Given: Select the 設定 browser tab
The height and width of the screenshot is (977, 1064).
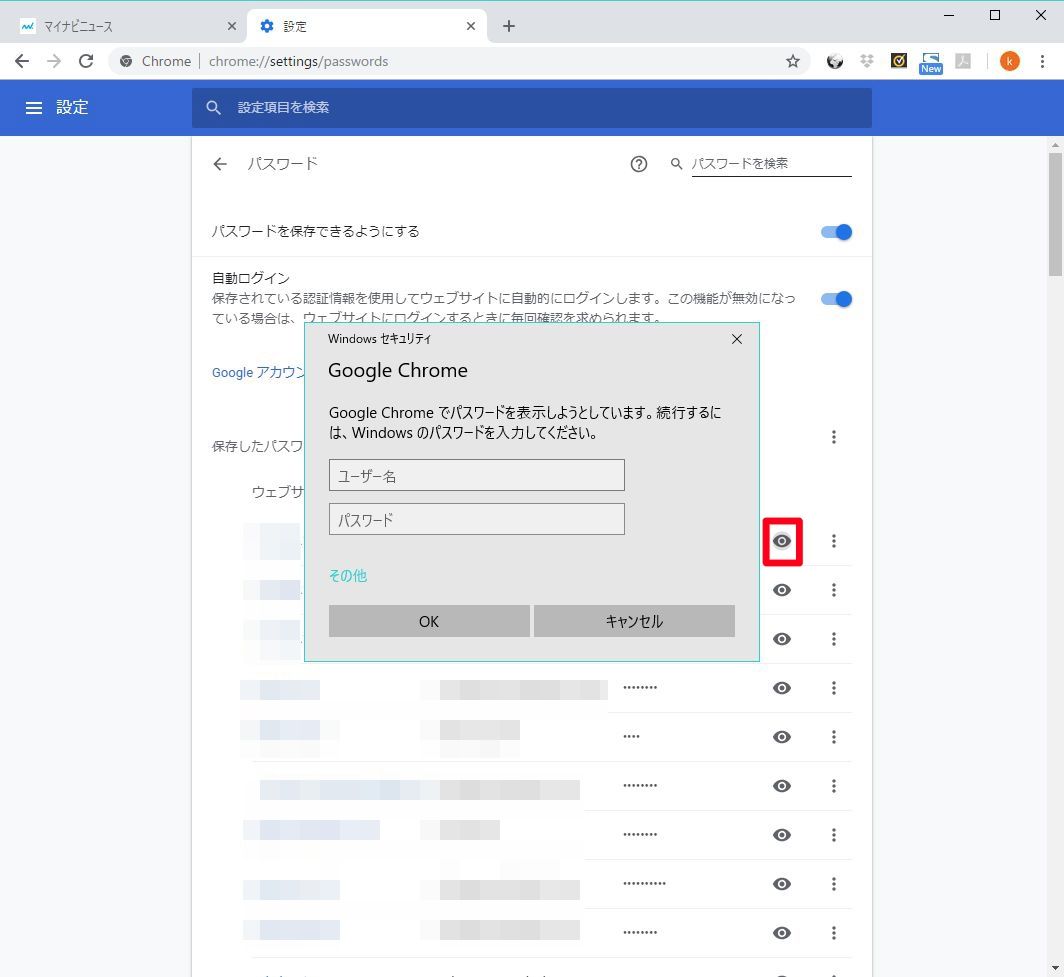Looking at the screenshot, I should pyautogui.click(x=368, y=26).
